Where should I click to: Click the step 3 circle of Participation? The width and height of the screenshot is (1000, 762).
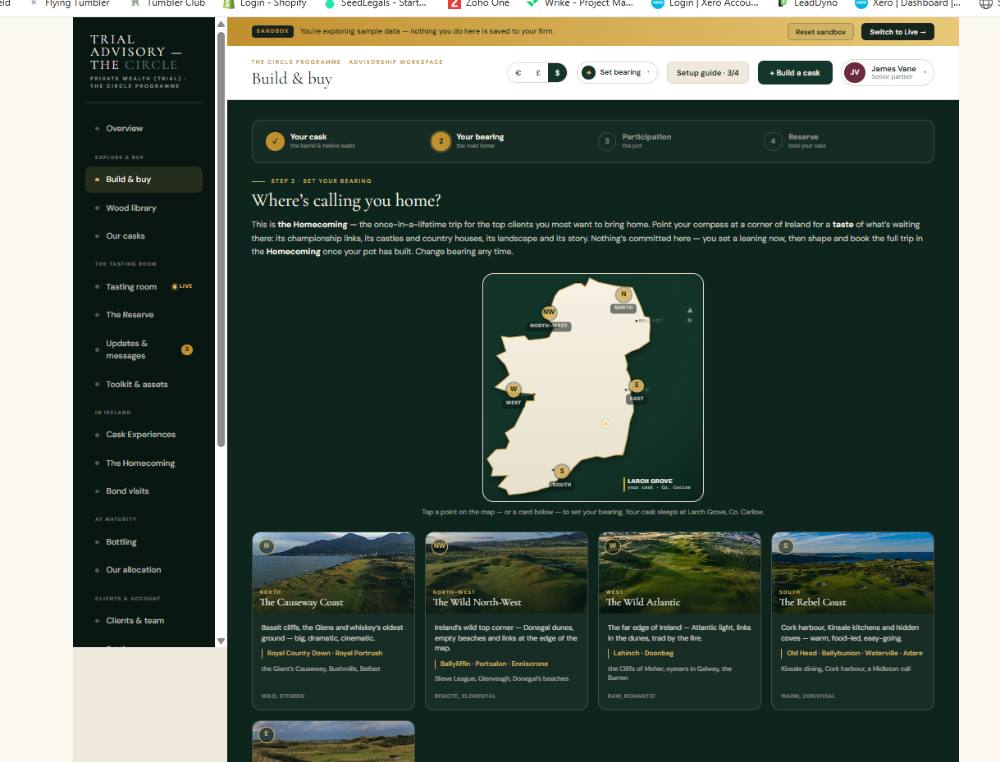[607, 141]
